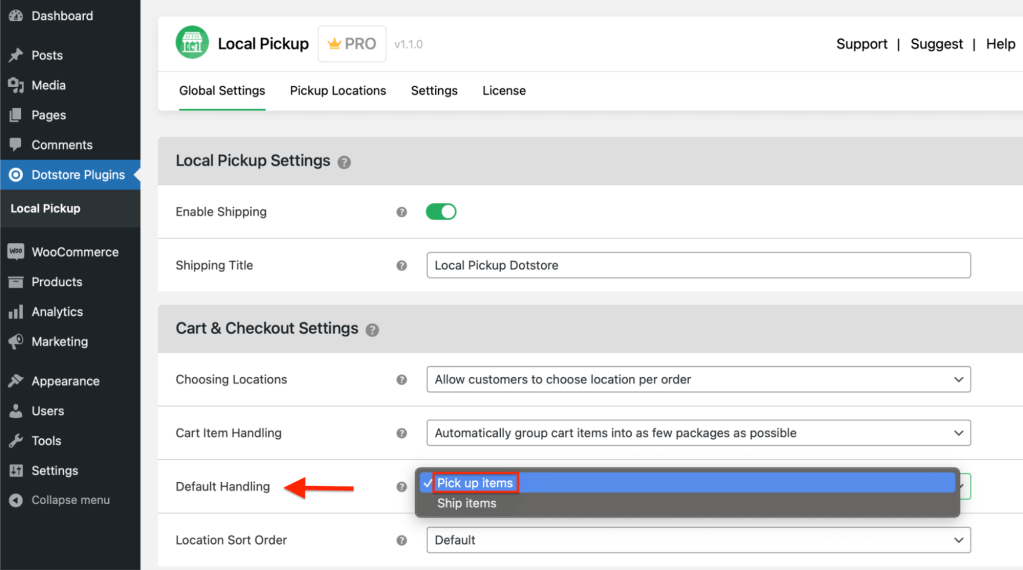1023x570 pixels.
Task: Click help icon next to Location Sort Order
Action: [x=402, y=541]
